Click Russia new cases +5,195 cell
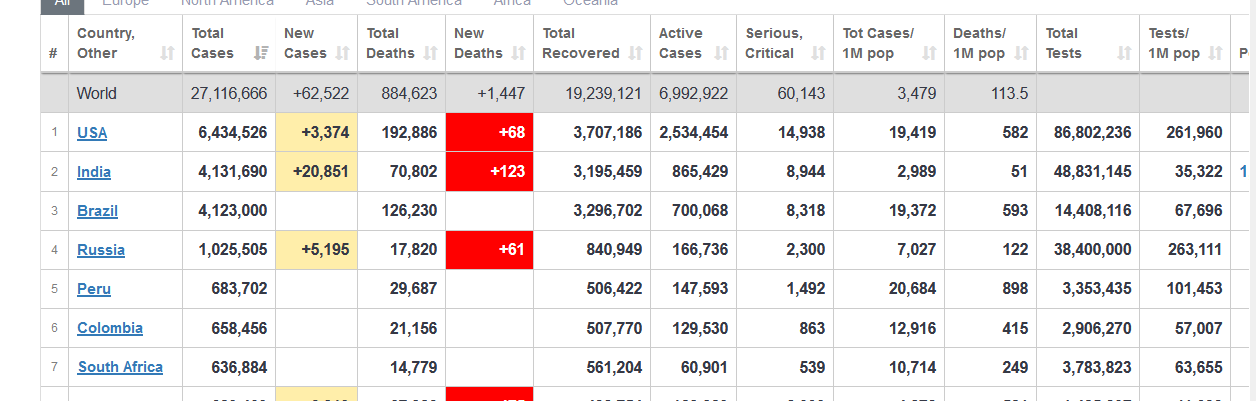Image resolution: width=1256 pixels, height=401 pixels. [316, 249]
